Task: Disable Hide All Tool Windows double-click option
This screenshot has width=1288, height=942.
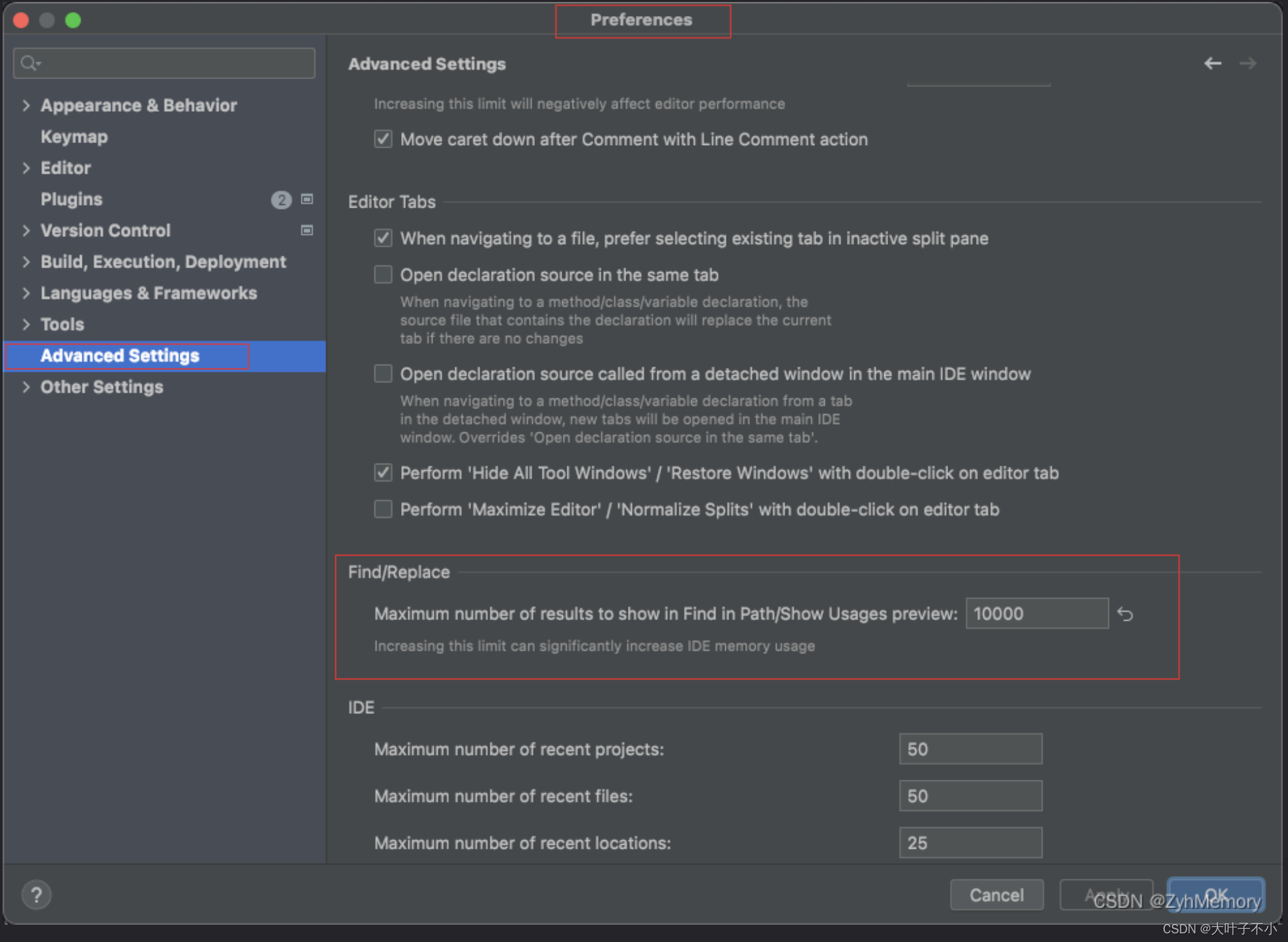Action: [383, 473]
